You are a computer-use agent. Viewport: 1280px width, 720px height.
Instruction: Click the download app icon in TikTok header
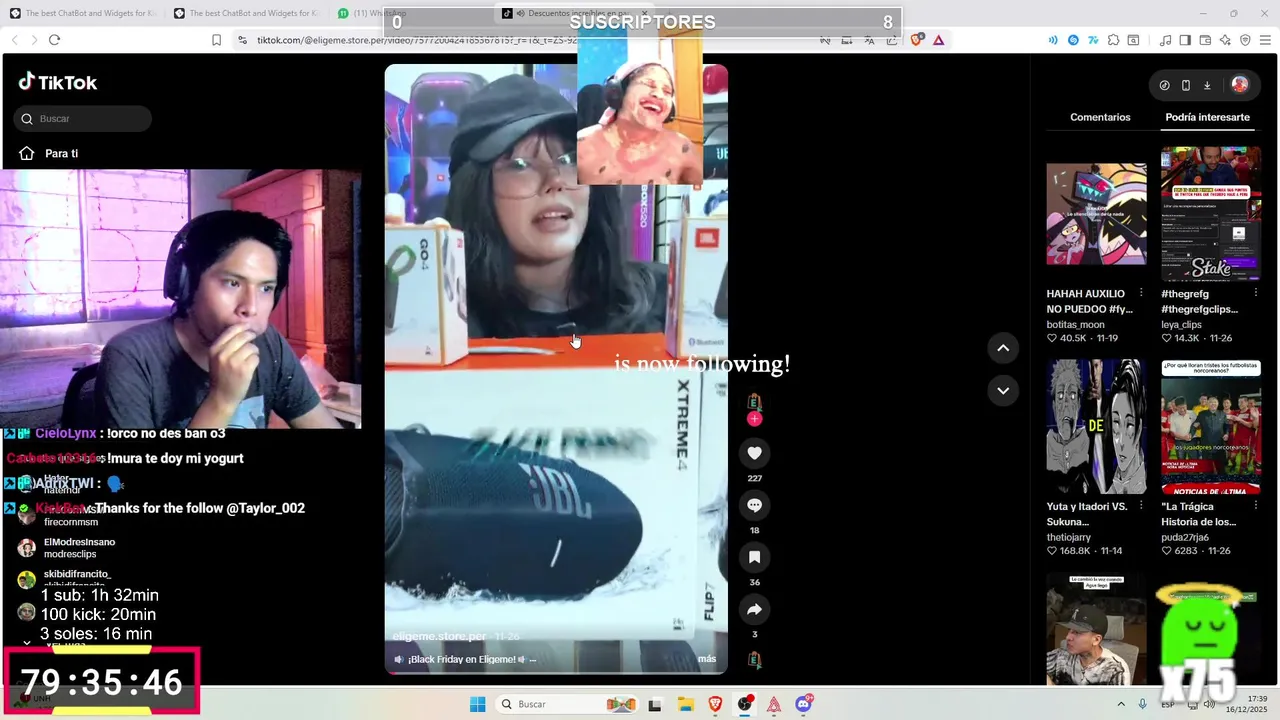point(1207,85)
